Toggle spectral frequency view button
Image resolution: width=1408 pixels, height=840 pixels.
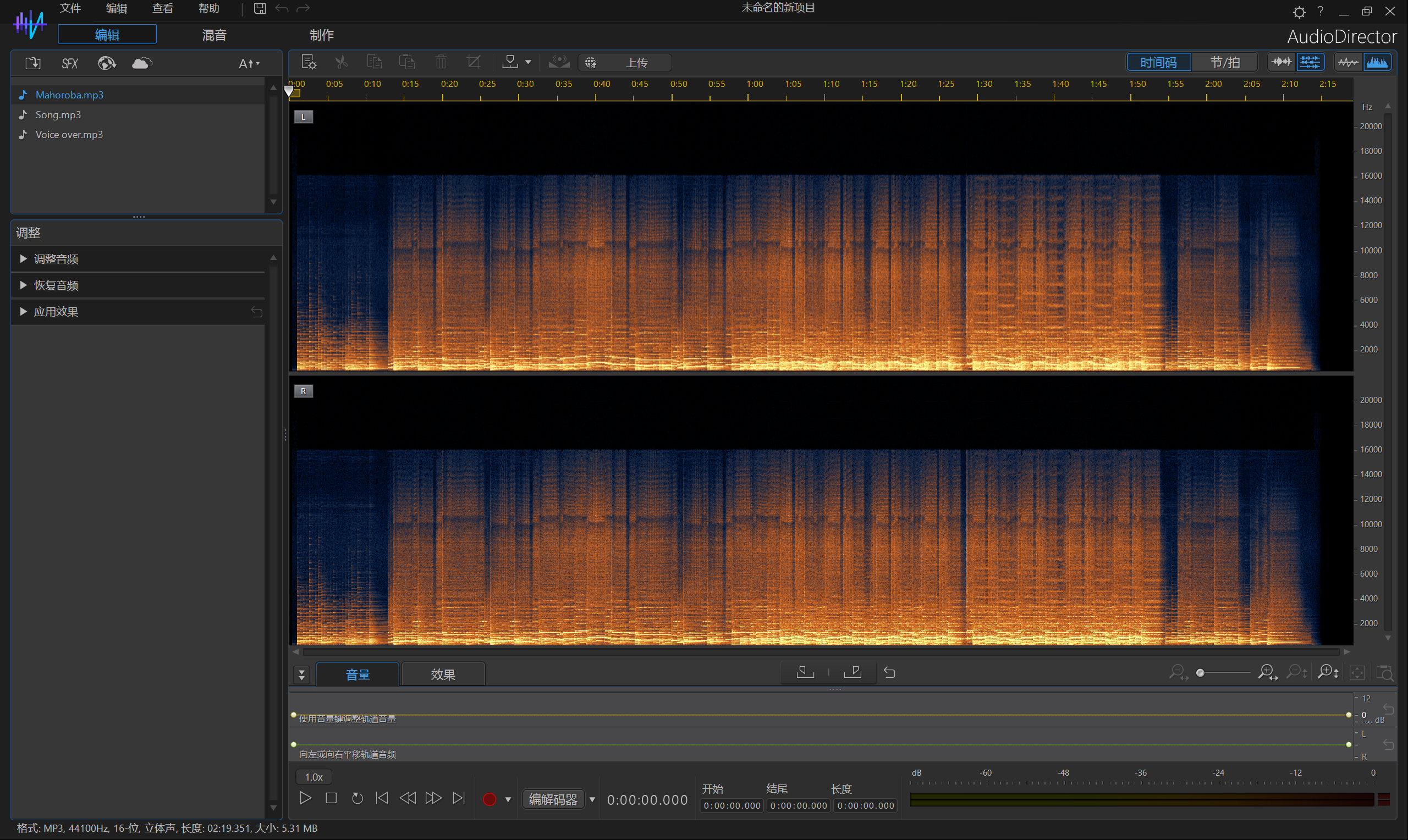point(1377,62)
